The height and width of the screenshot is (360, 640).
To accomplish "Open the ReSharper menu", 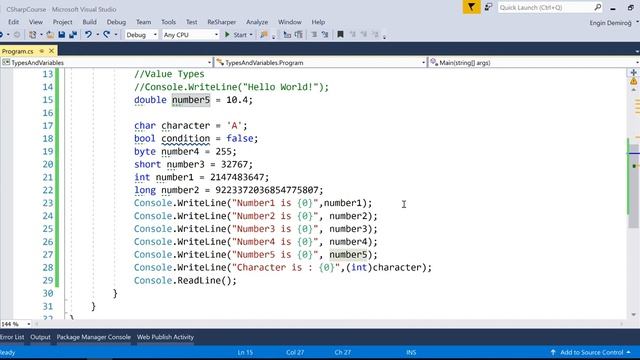I will [x=222, y=22].
